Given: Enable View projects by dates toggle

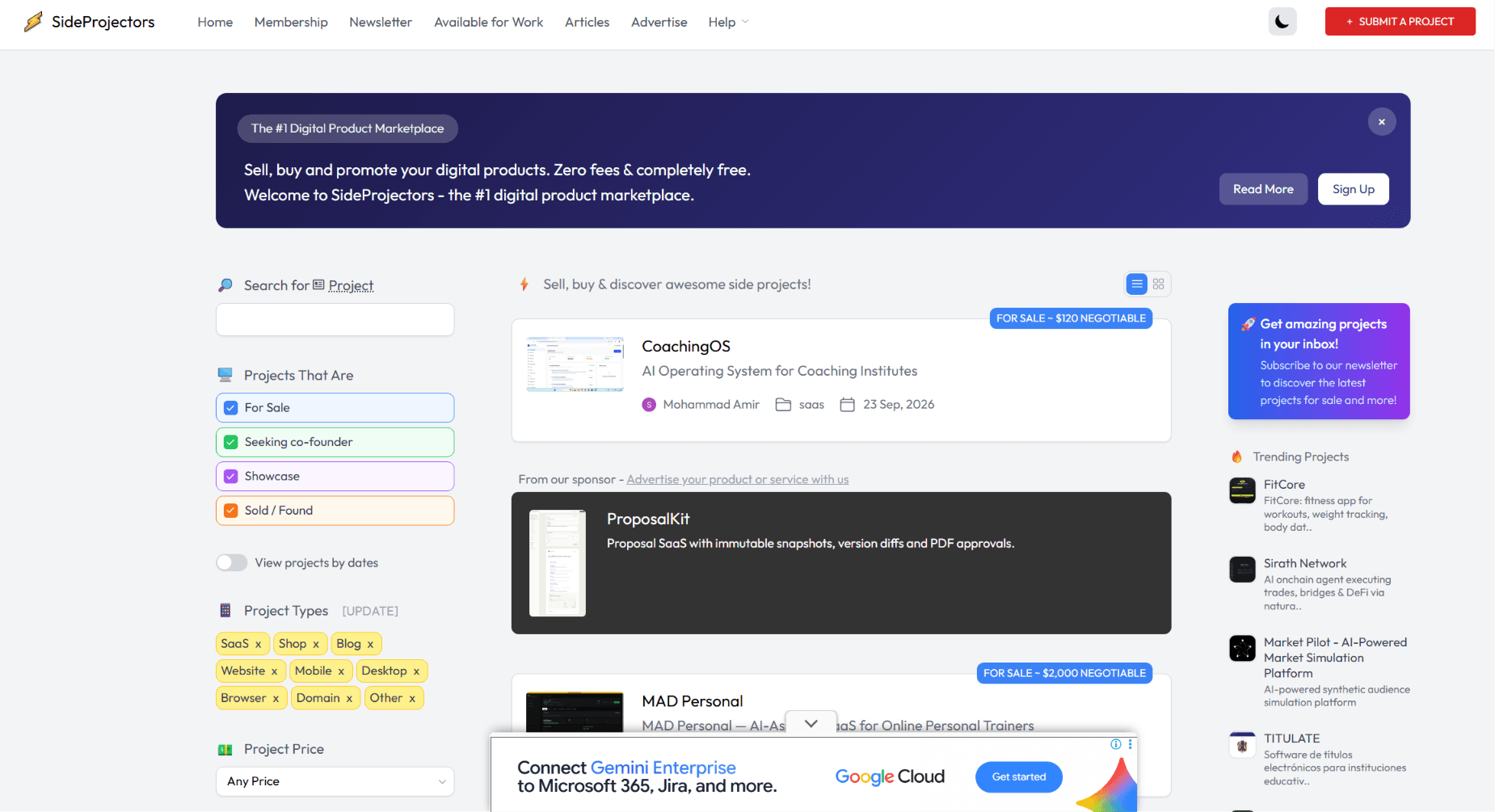Looking at the screenshot, I should 232,563.
